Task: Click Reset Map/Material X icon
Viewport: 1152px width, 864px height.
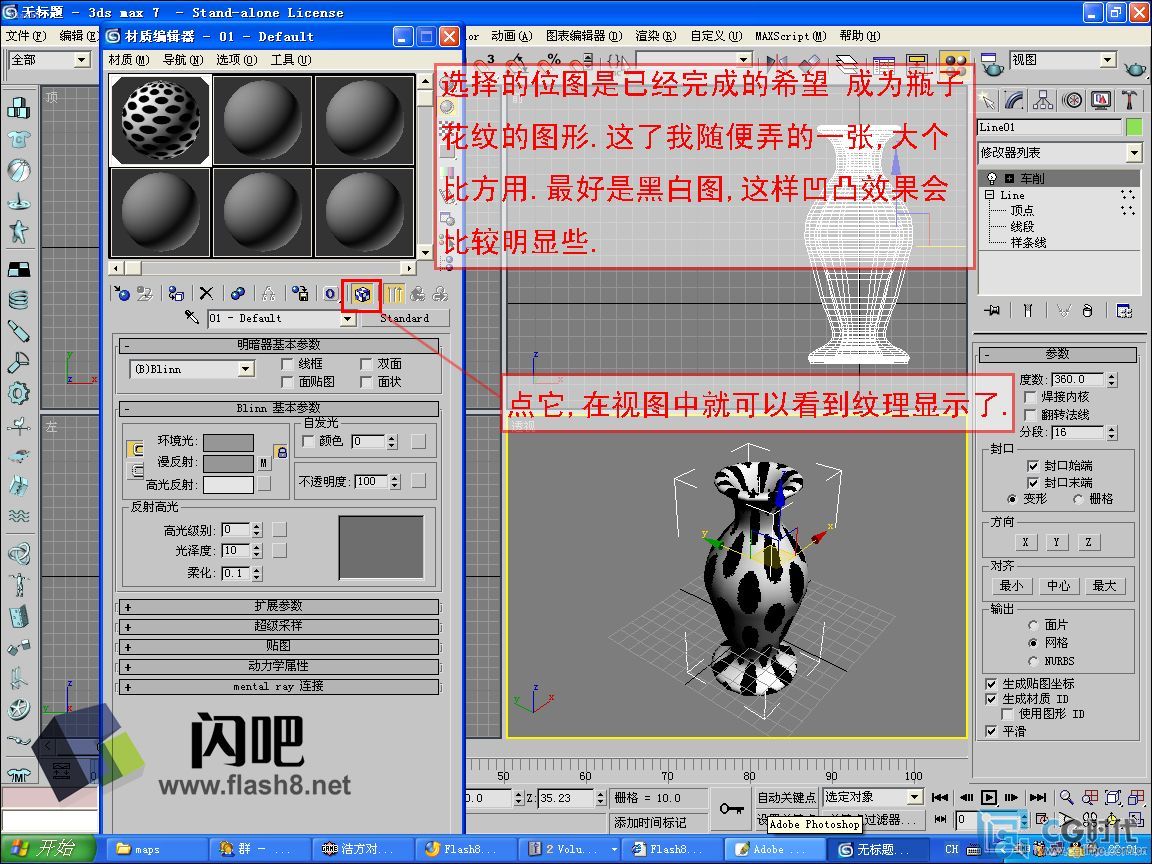Action: click(206, 293)
